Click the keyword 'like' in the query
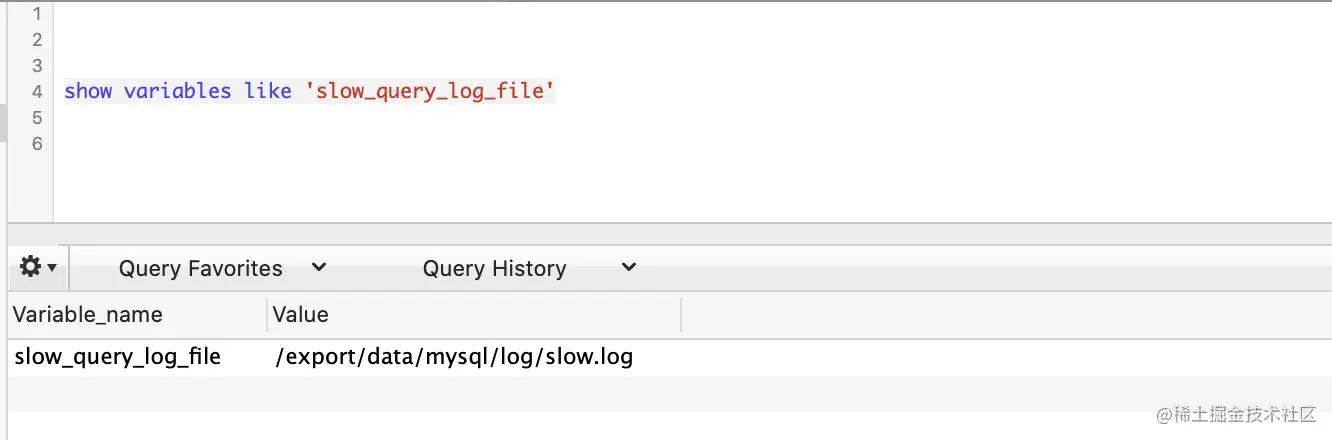Viewport: 1332px width, 440px height. point(268,91)
